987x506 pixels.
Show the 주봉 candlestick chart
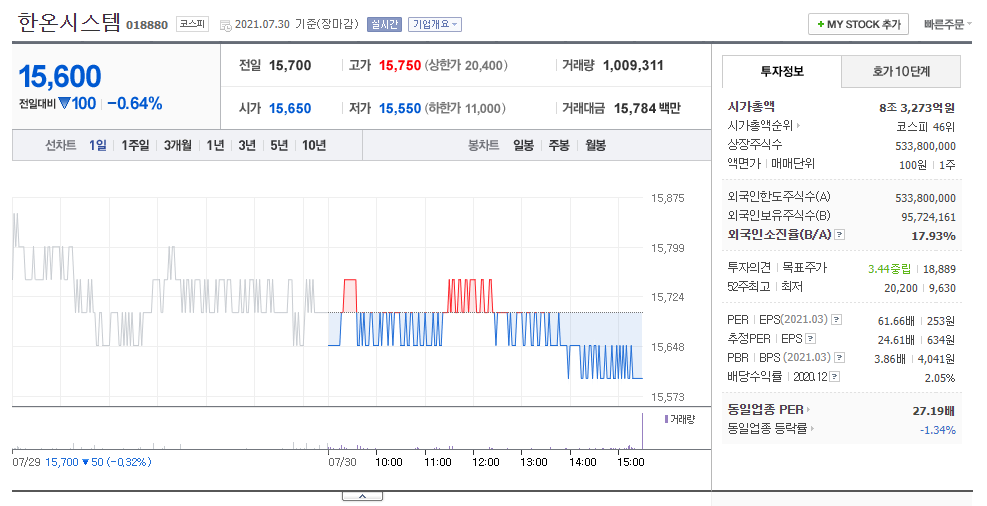559,145
